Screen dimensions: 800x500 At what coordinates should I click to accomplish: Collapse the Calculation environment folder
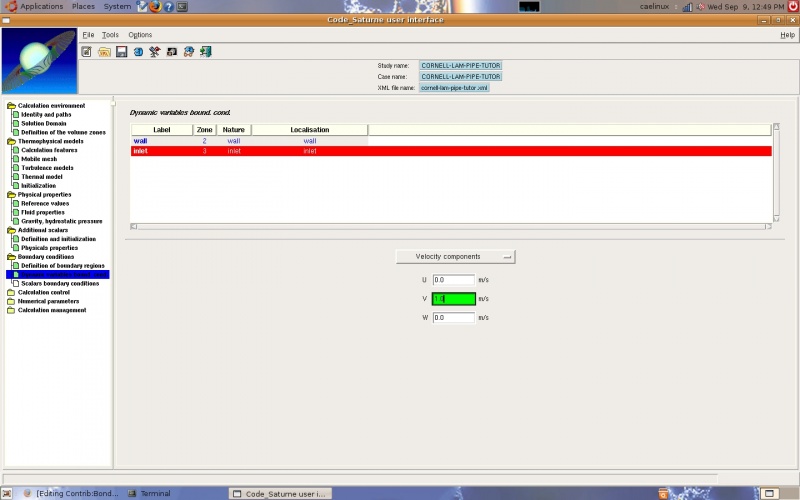[11, 106]
